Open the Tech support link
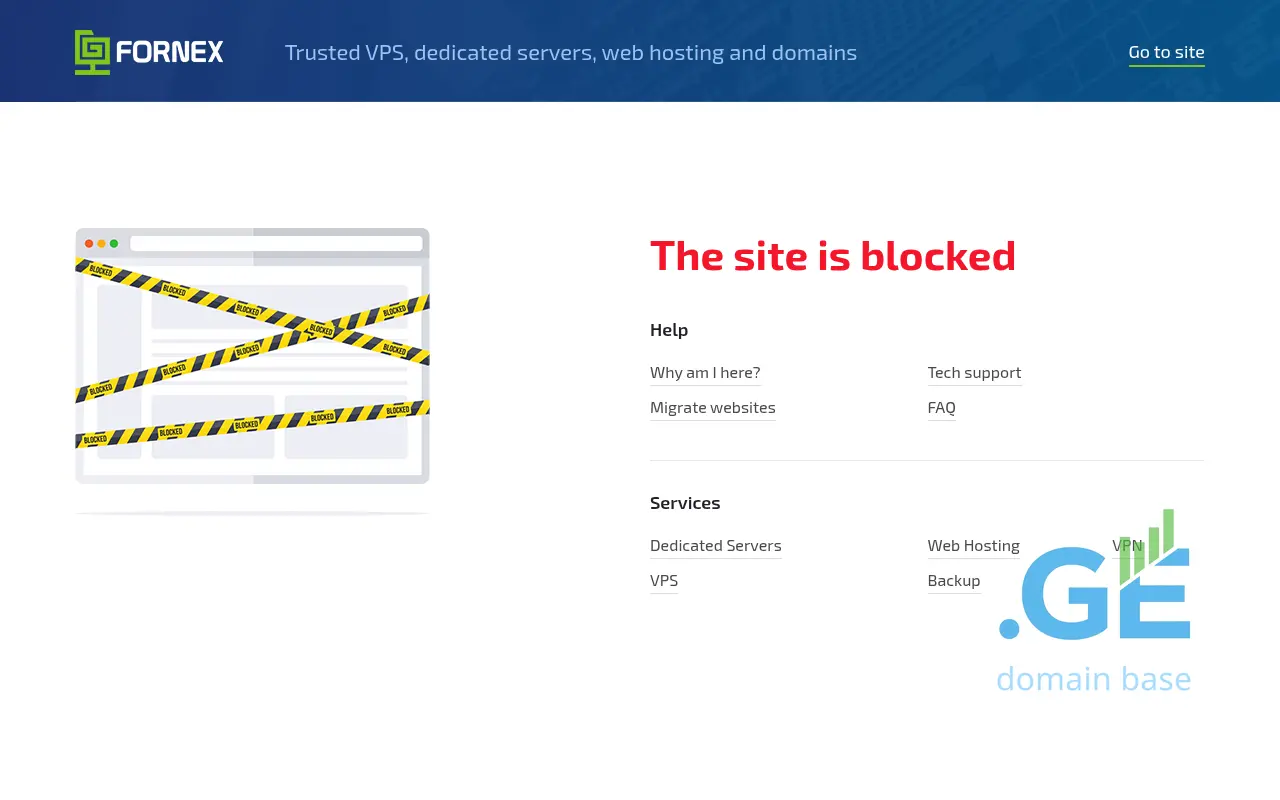Viewport: 1280px width, 800px height. 974,372
